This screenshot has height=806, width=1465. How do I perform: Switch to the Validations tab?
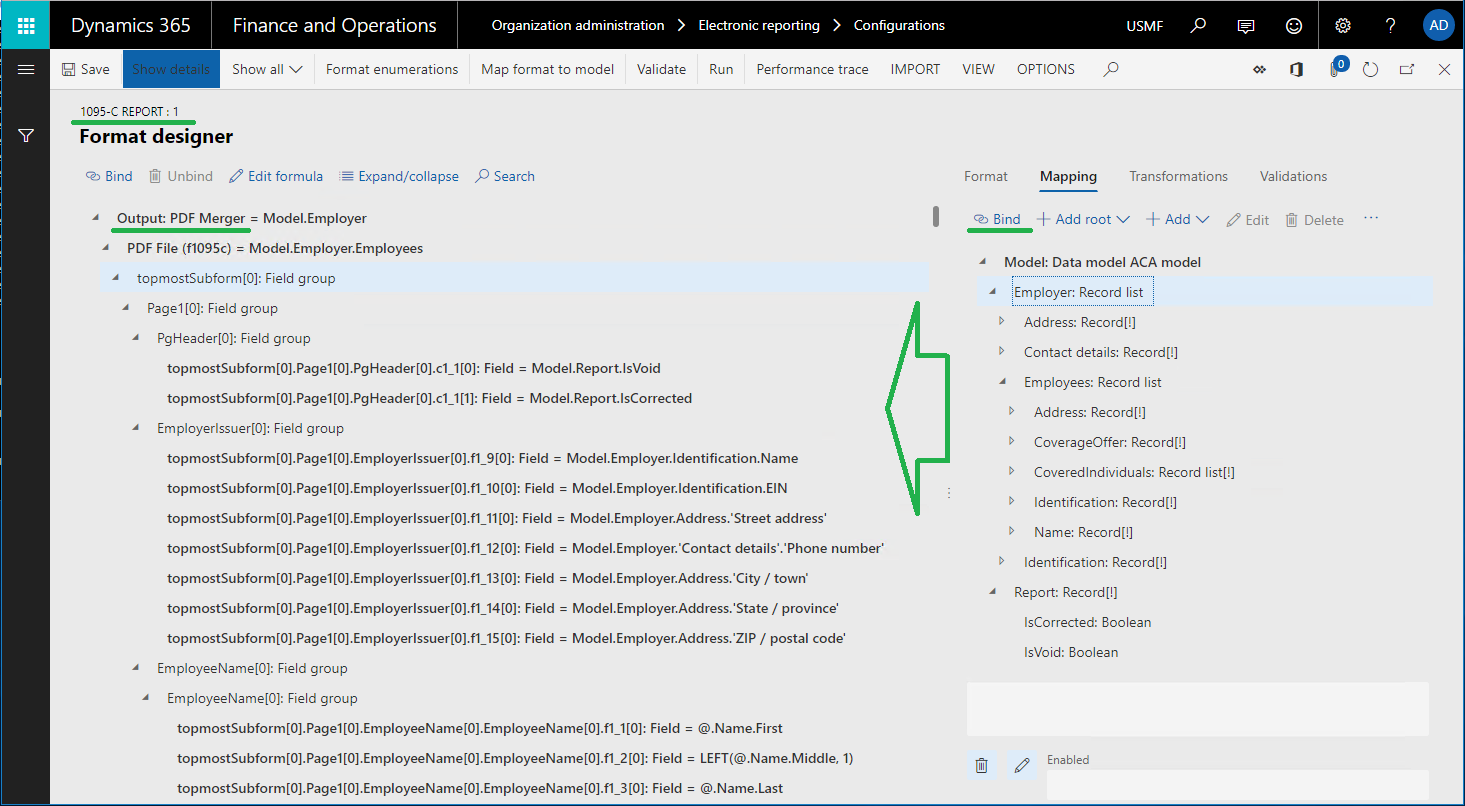pyautogui.click(x=1293, y=176)
